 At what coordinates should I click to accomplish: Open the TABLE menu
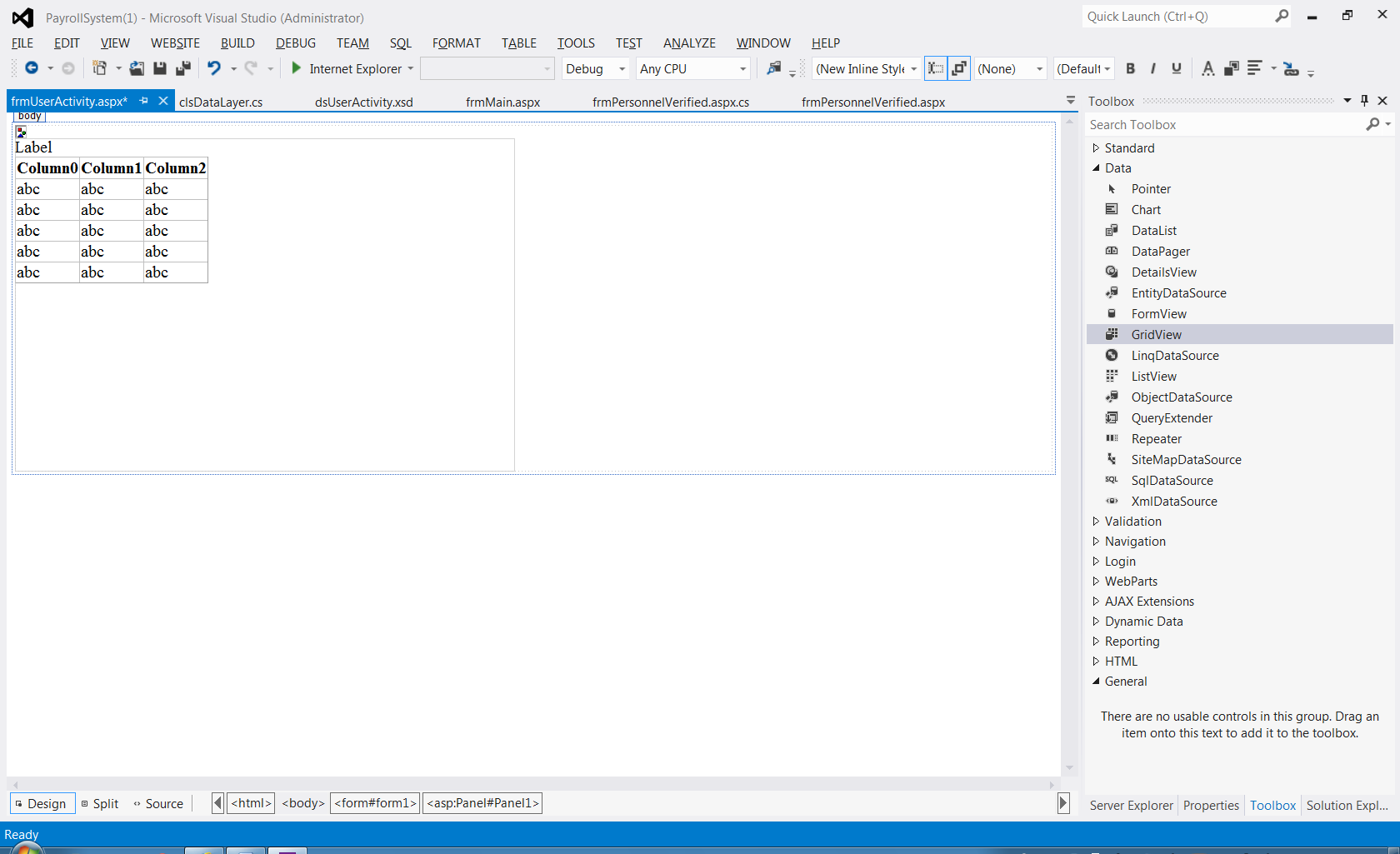click(x=519, y=42)
